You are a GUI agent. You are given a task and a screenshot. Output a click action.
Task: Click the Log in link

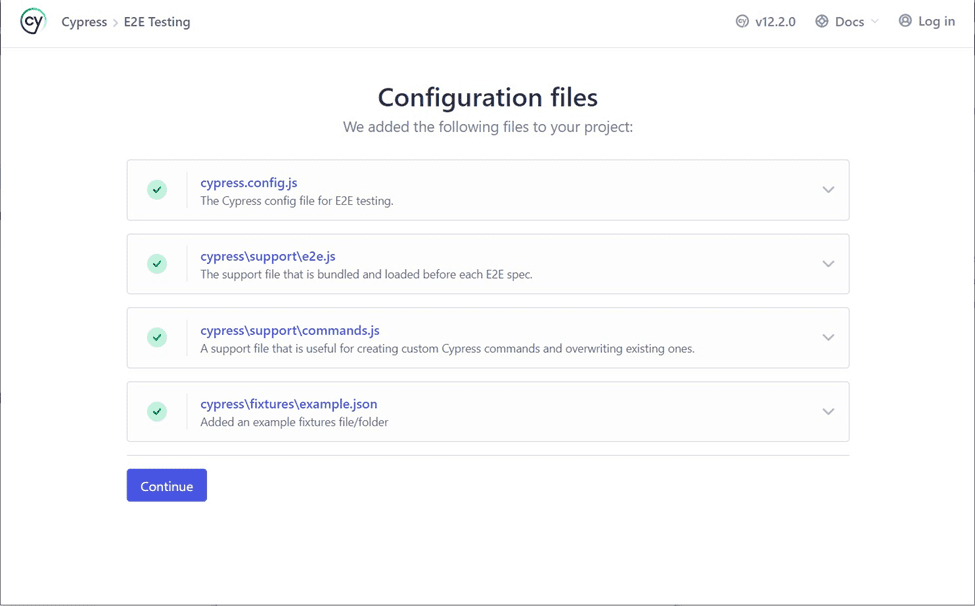[936, 21]
